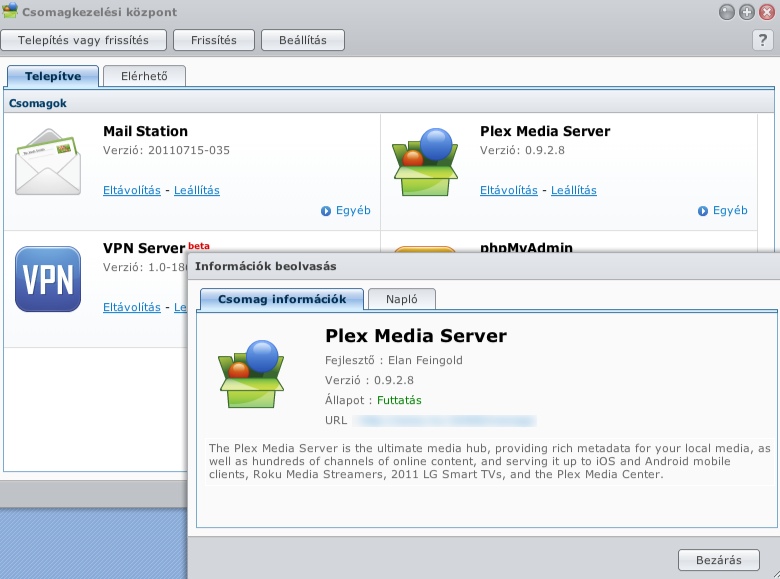Click Eltávolítás link under VPN Server
Screen dimensions: 780x579
132,307
